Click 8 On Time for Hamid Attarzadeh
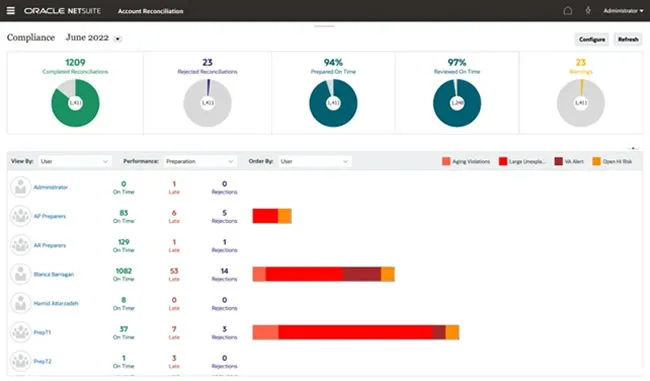 [x=124, y=300]
